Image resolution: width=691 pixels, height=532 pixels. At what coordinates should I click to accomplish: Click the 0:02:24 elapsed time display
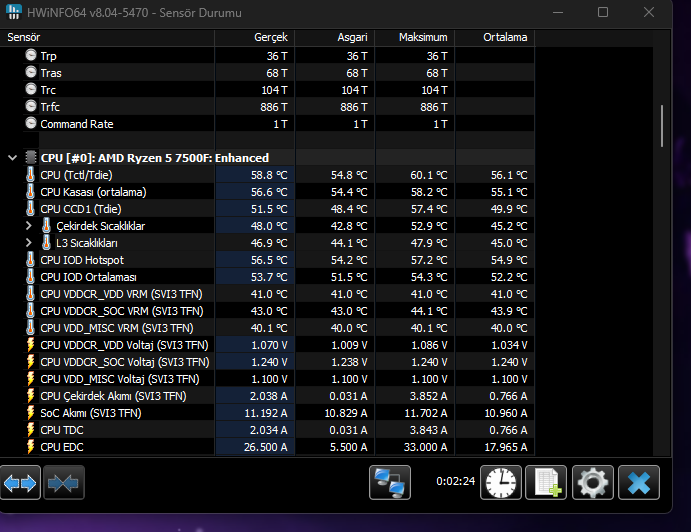tap(455, 481)
